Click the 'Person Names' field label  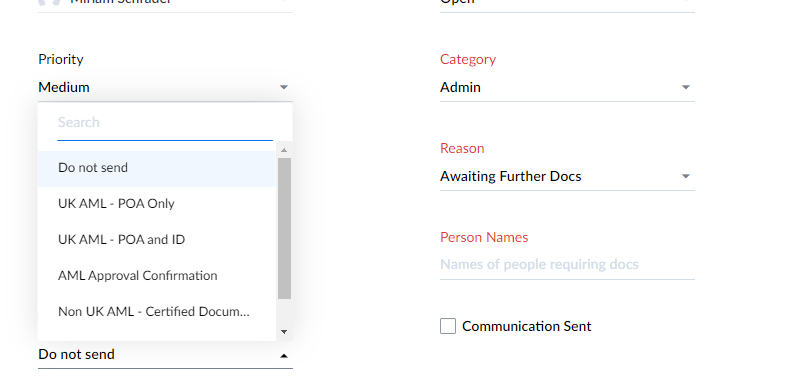pos(484,237)
